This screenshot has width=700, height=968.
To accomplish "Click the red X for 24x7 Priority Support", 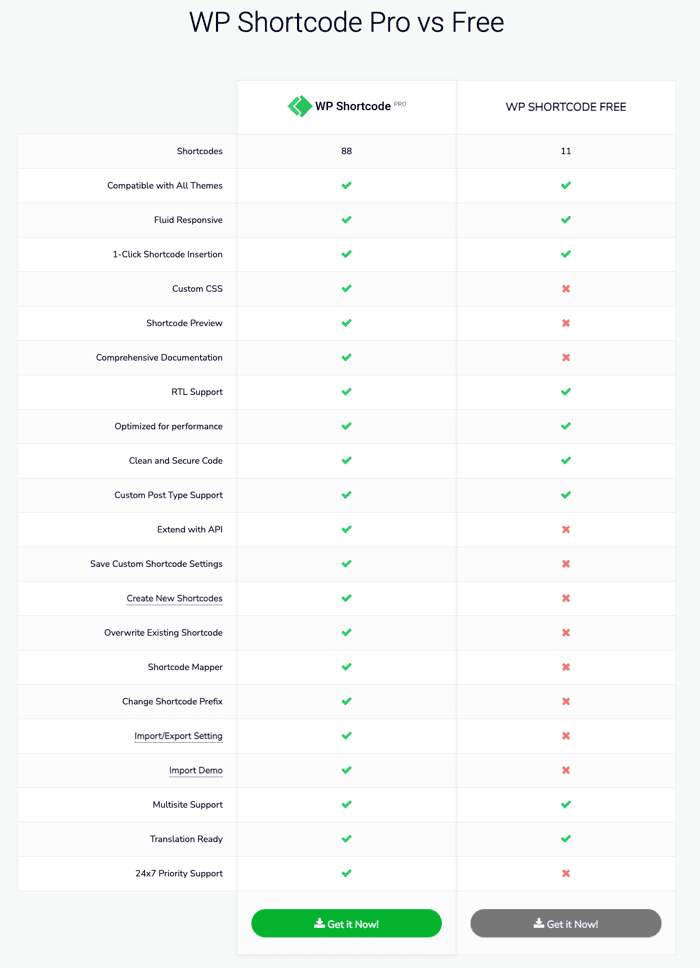I will (x=565, y=873).
